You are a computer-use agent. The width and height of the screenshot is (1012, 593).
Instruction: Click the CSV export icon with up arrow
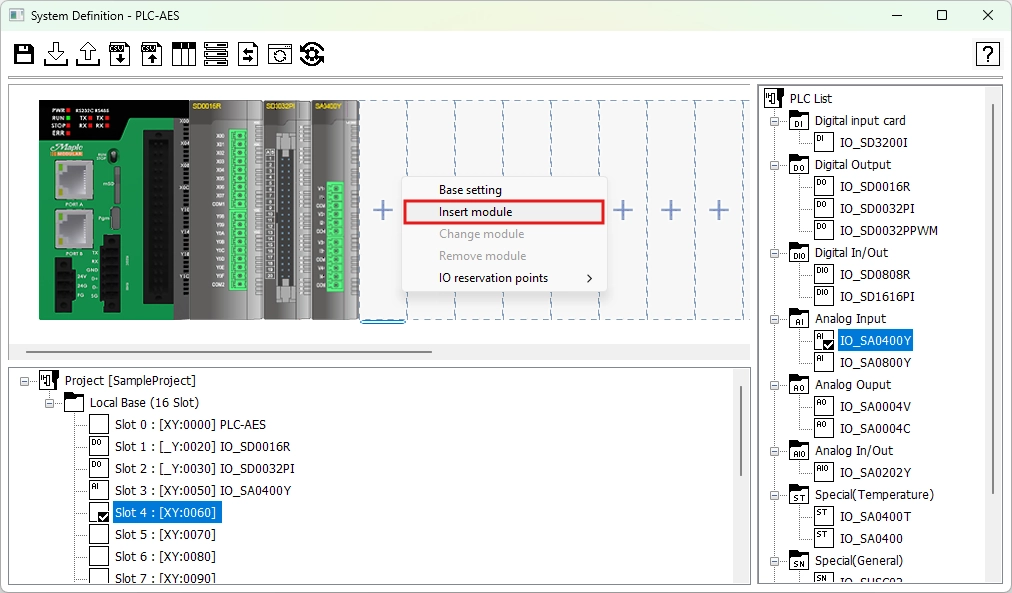[x=152, y=54]
